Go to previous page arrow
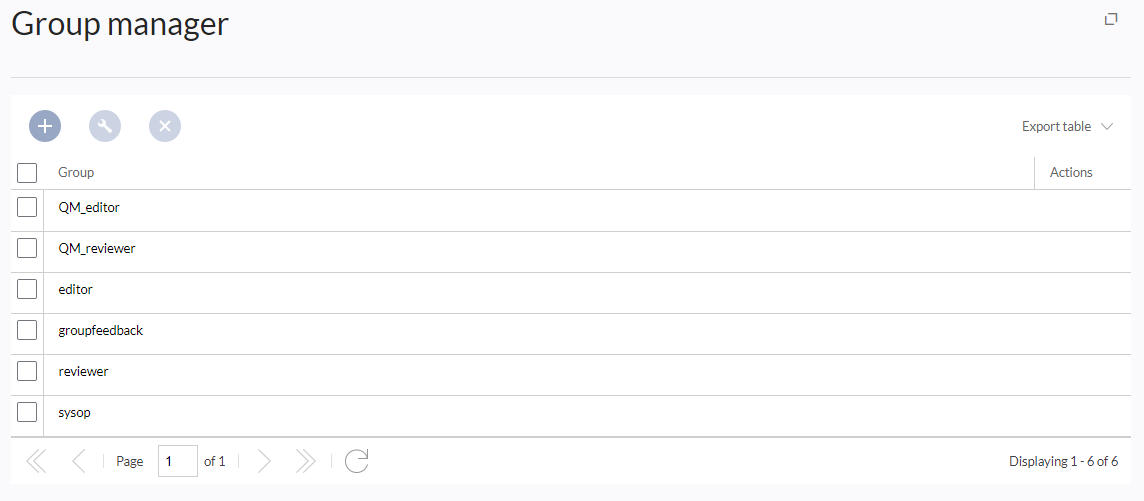This screenshot has height=501, width=1144. (79, 461)
